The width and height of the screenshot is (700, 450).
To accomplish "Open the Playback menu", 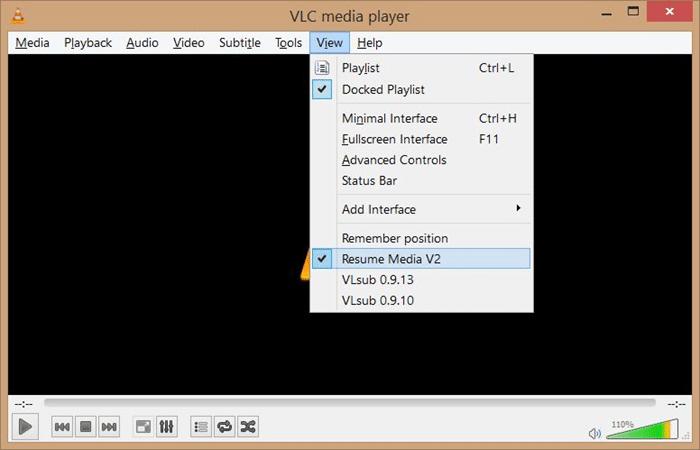I will coord(88,43).
